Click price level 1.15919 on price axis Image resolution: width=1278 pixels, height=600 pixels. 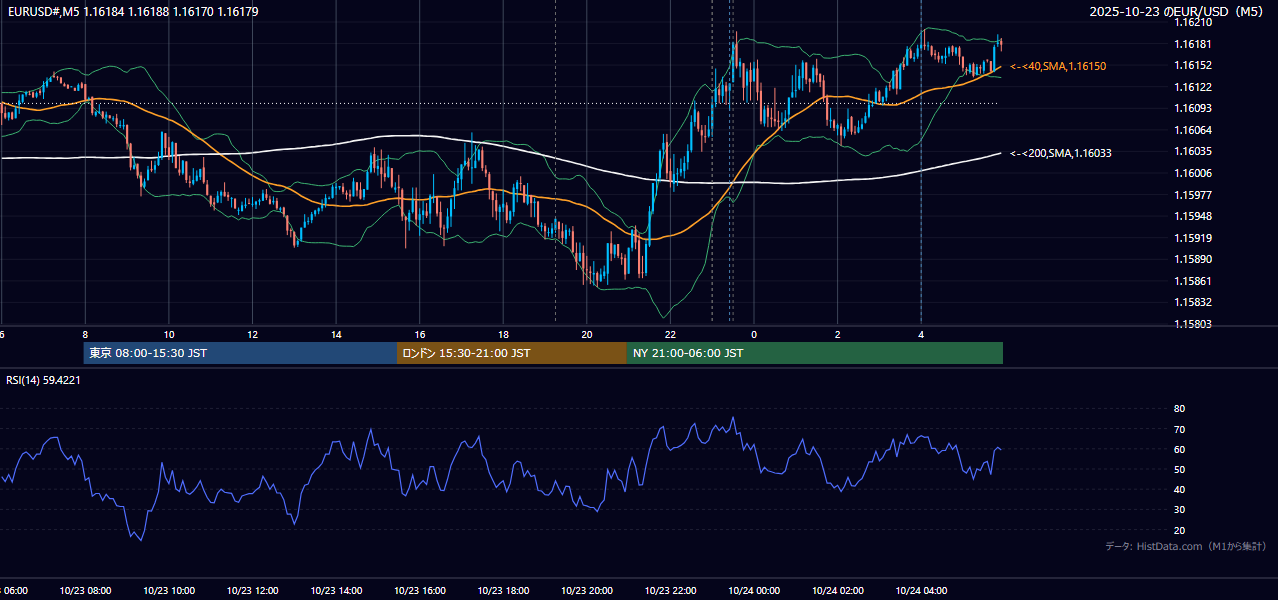[x=1192, y=238]
